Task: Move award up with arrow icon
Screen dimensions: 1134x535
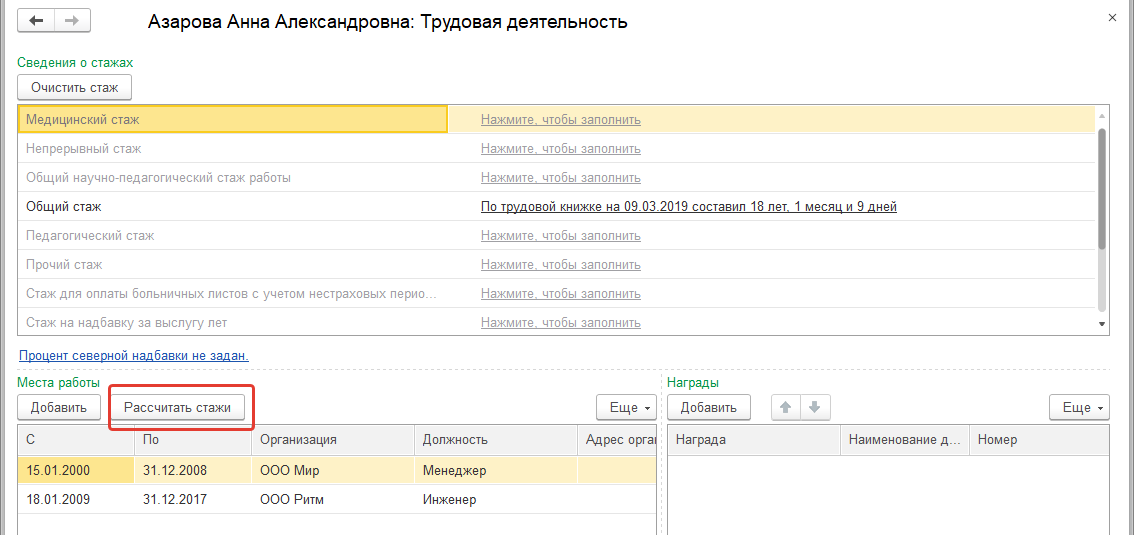Action: pos(787,407)
